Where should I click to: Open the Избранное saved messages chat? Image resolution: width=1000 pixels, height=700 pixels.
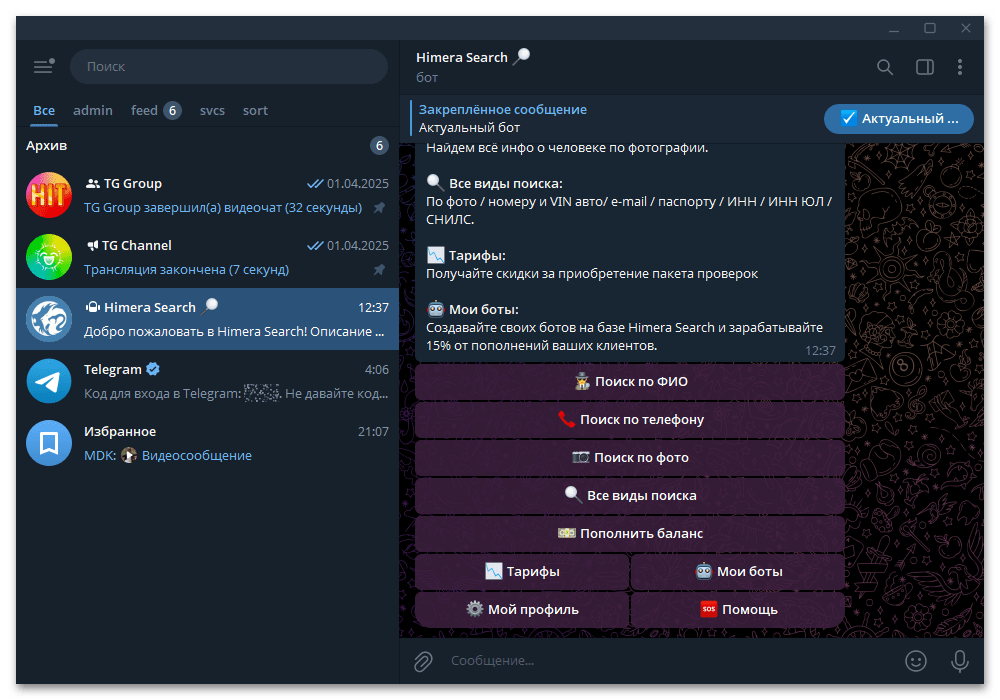(207, 443)
